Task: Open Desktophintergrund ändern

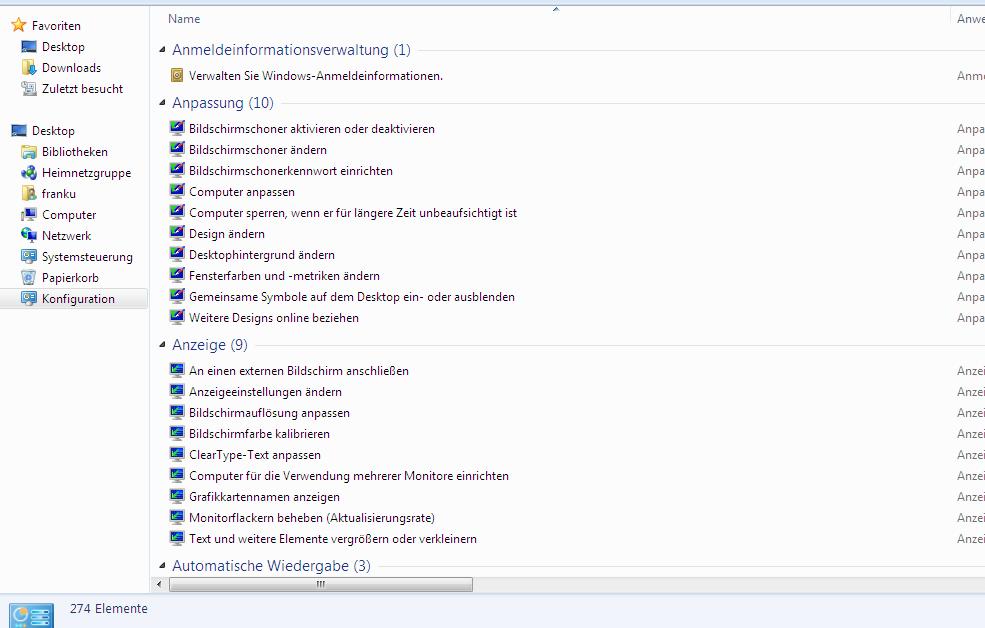Action: coord(262,255)
